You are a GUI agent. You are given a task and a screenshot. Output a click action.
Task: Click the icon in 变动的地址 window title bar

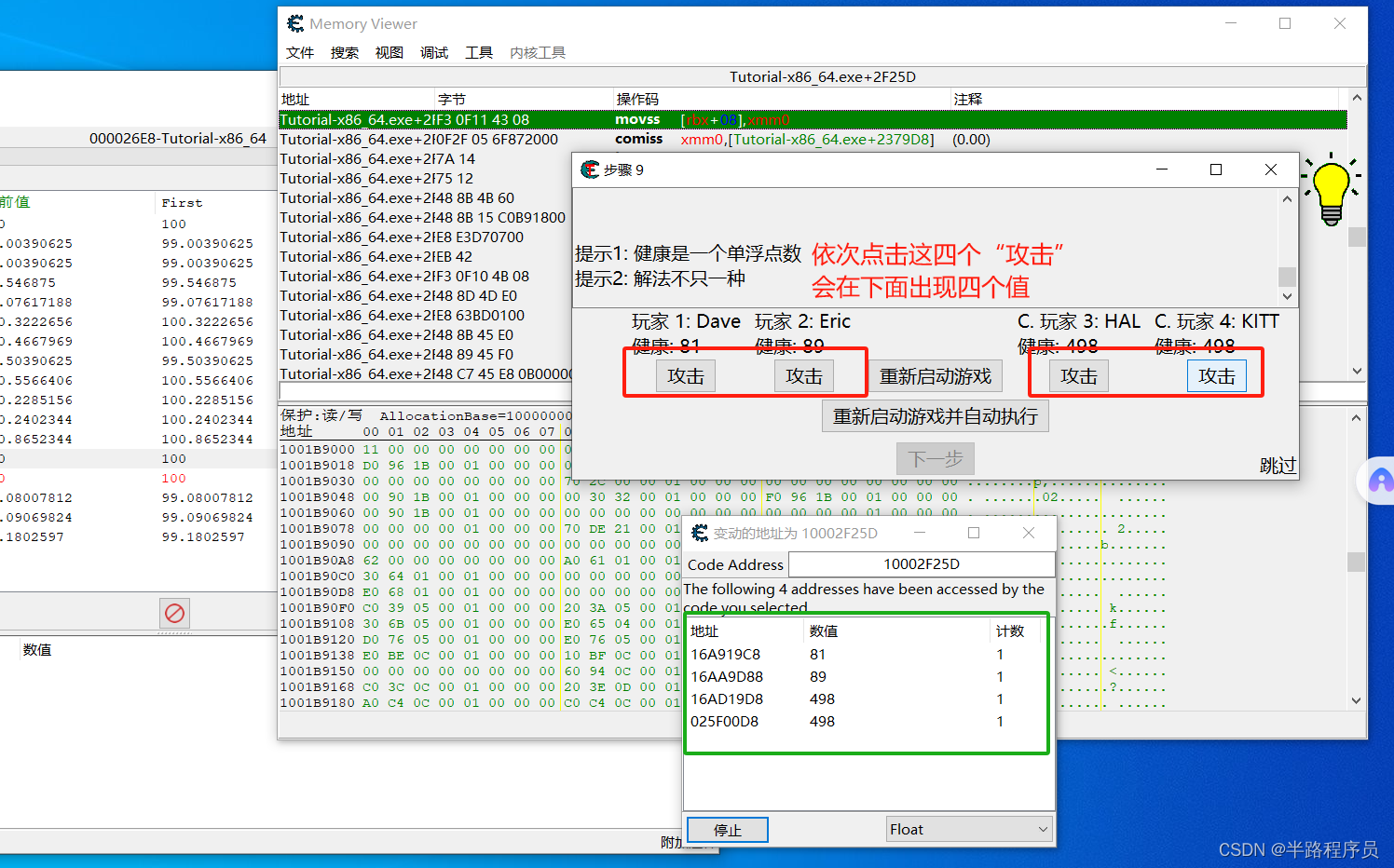click(700, 533)
